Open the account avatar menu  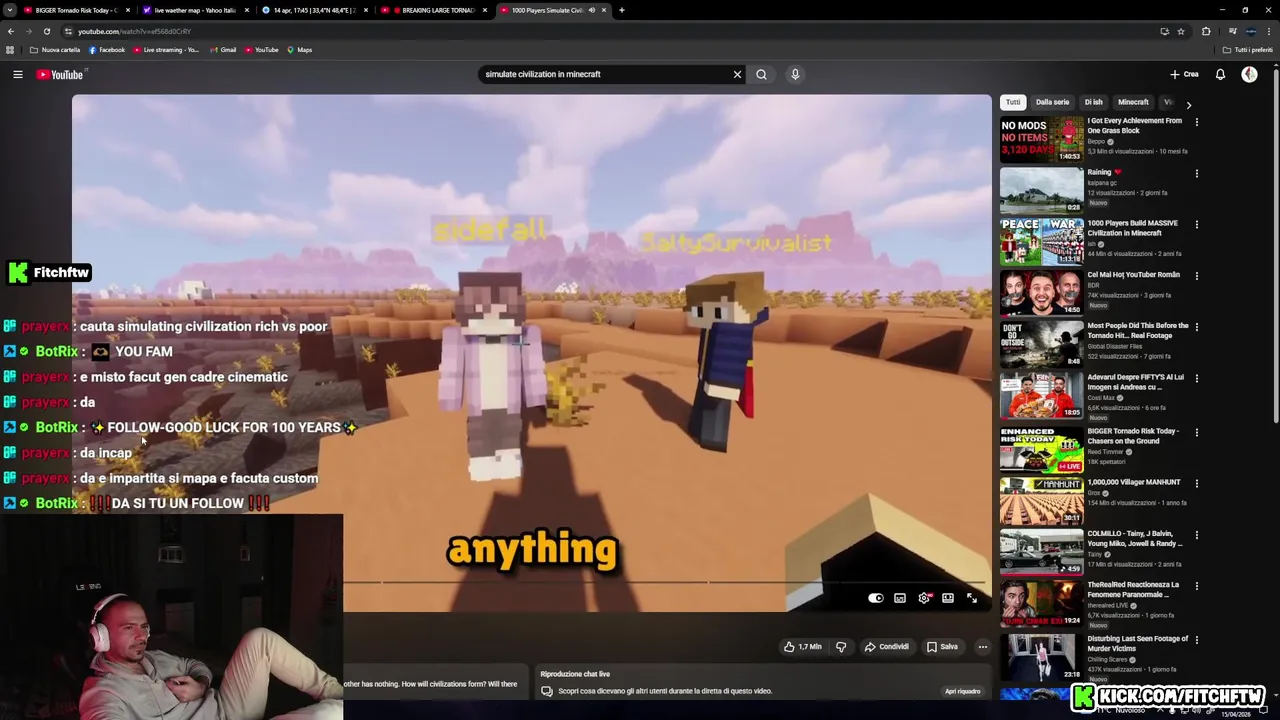pyautogui.click(x=1249, y=74)
